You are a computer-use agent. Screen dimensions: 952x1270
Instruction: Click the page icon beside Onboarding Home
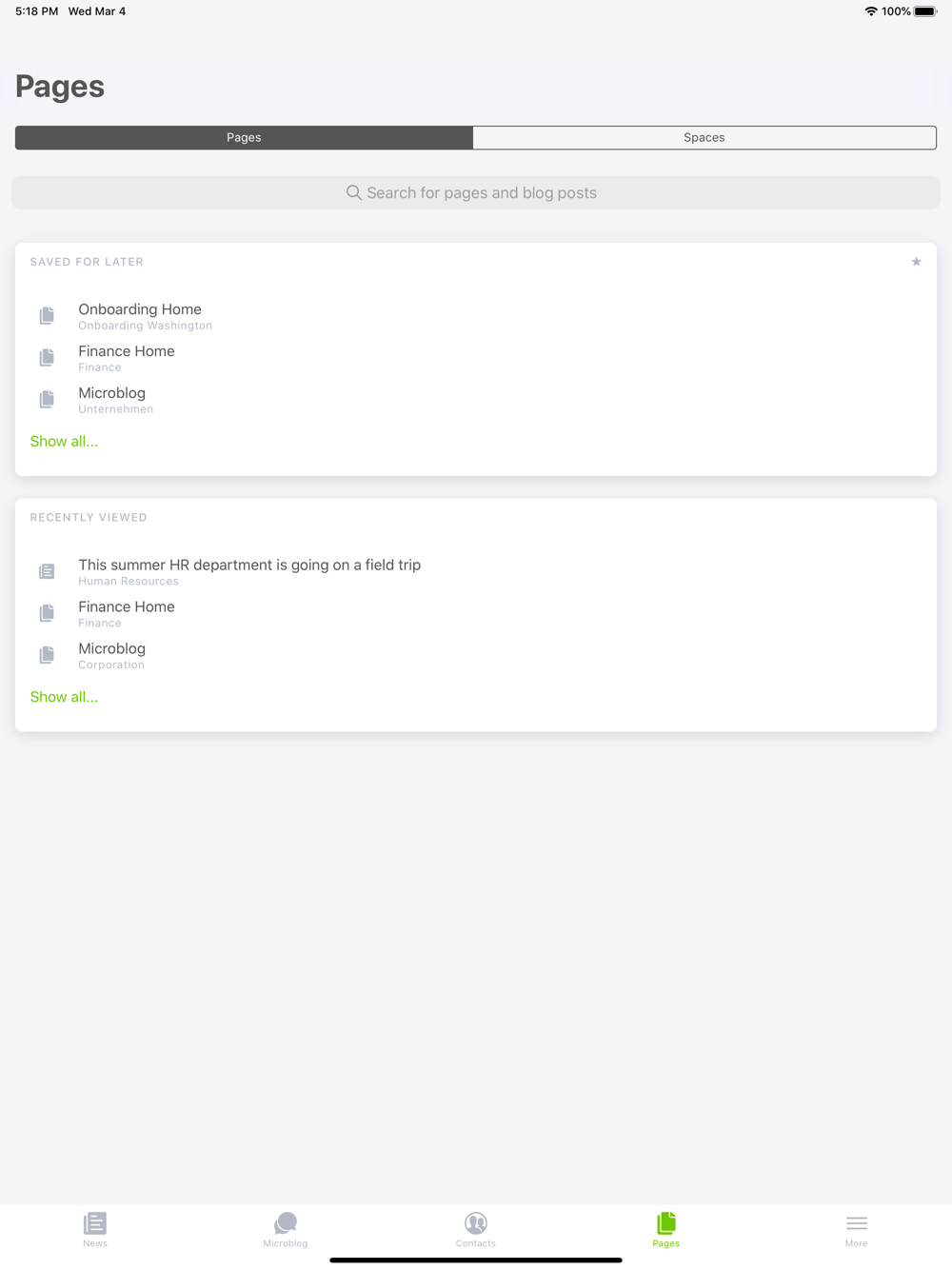click(47, 315)
